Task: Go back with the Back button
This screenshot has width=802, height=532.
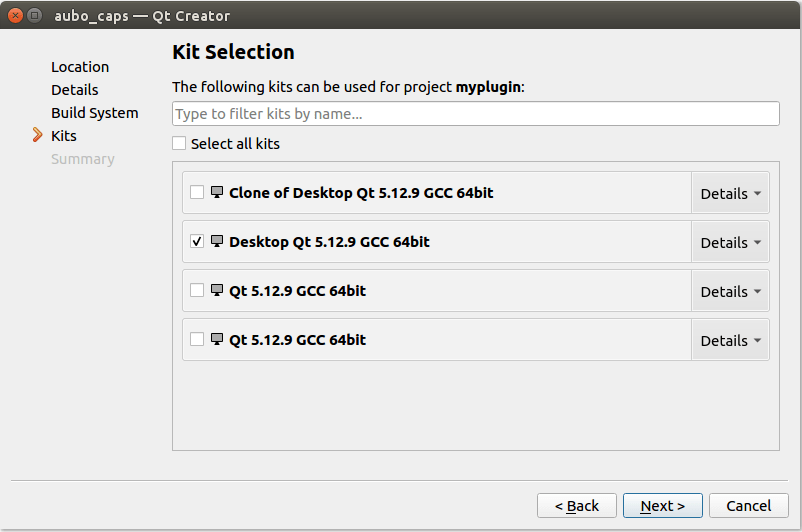Action: pyautogui.click(x=576, y=506)
